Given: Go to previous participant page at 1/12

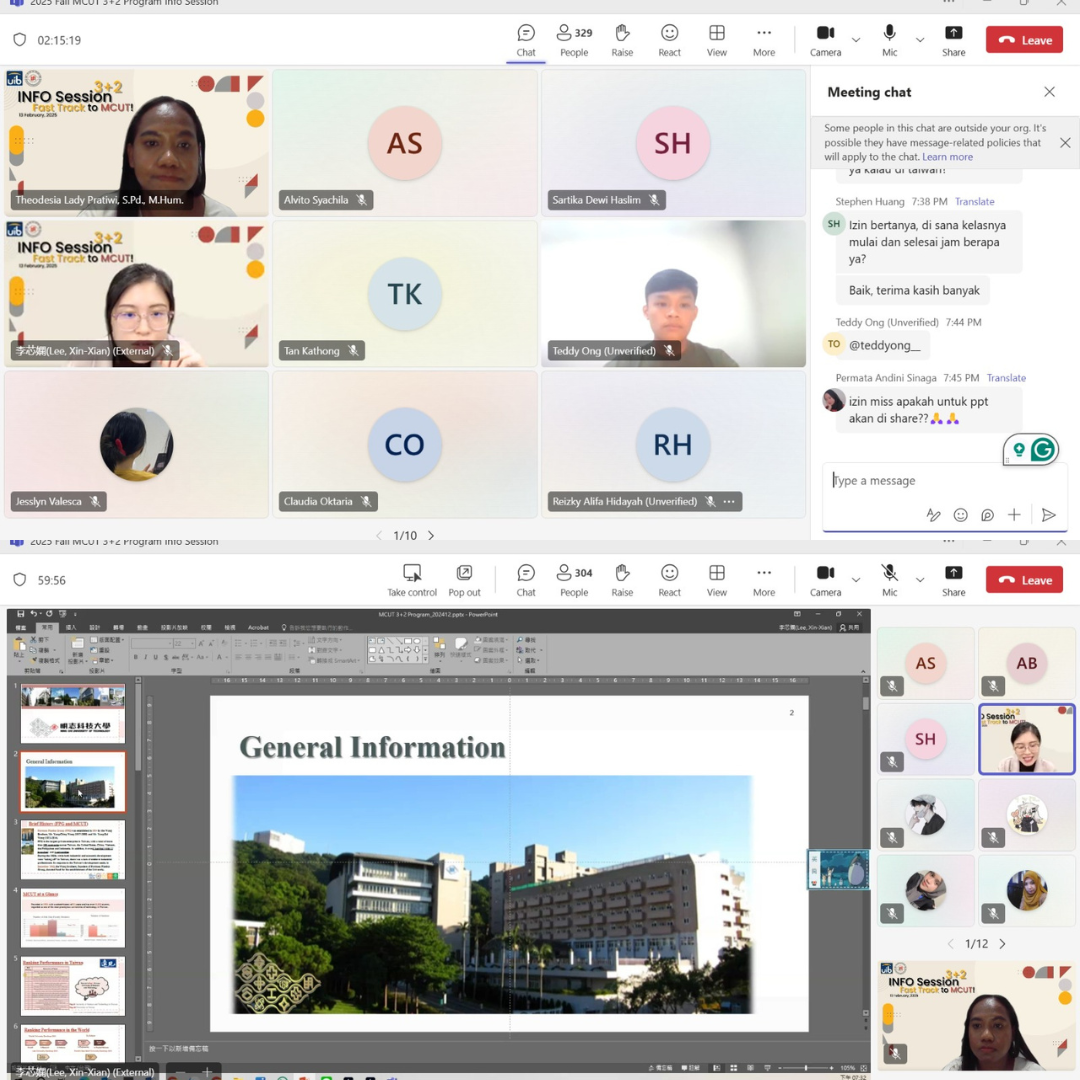Looking at the screenshot, I should (951, 944).
